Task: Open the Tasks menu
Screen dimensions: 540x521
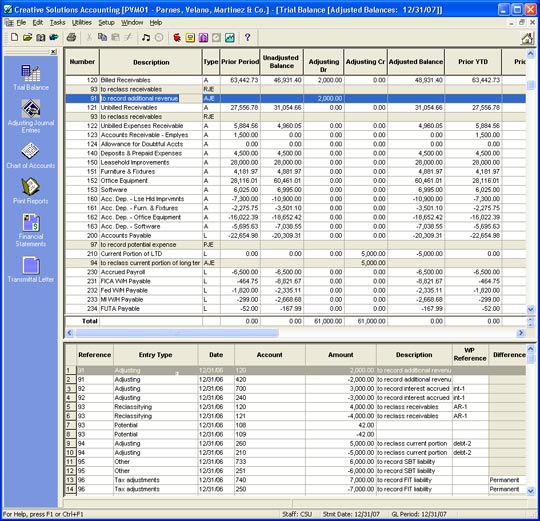Action: [x=58, y=22]
